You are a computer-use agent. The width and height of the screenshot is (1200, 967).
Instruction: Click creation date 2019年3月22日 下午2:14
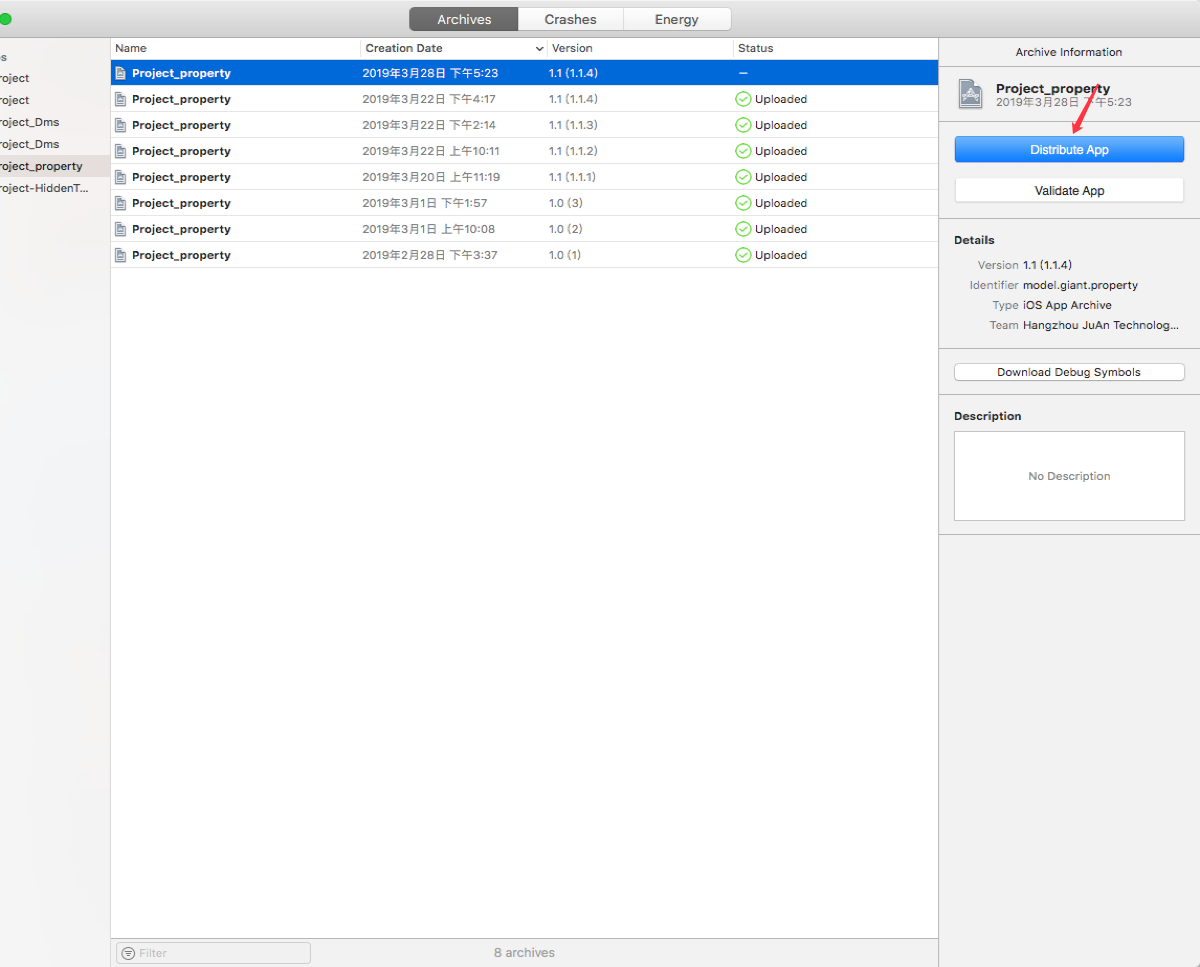(x=429, y=125)
